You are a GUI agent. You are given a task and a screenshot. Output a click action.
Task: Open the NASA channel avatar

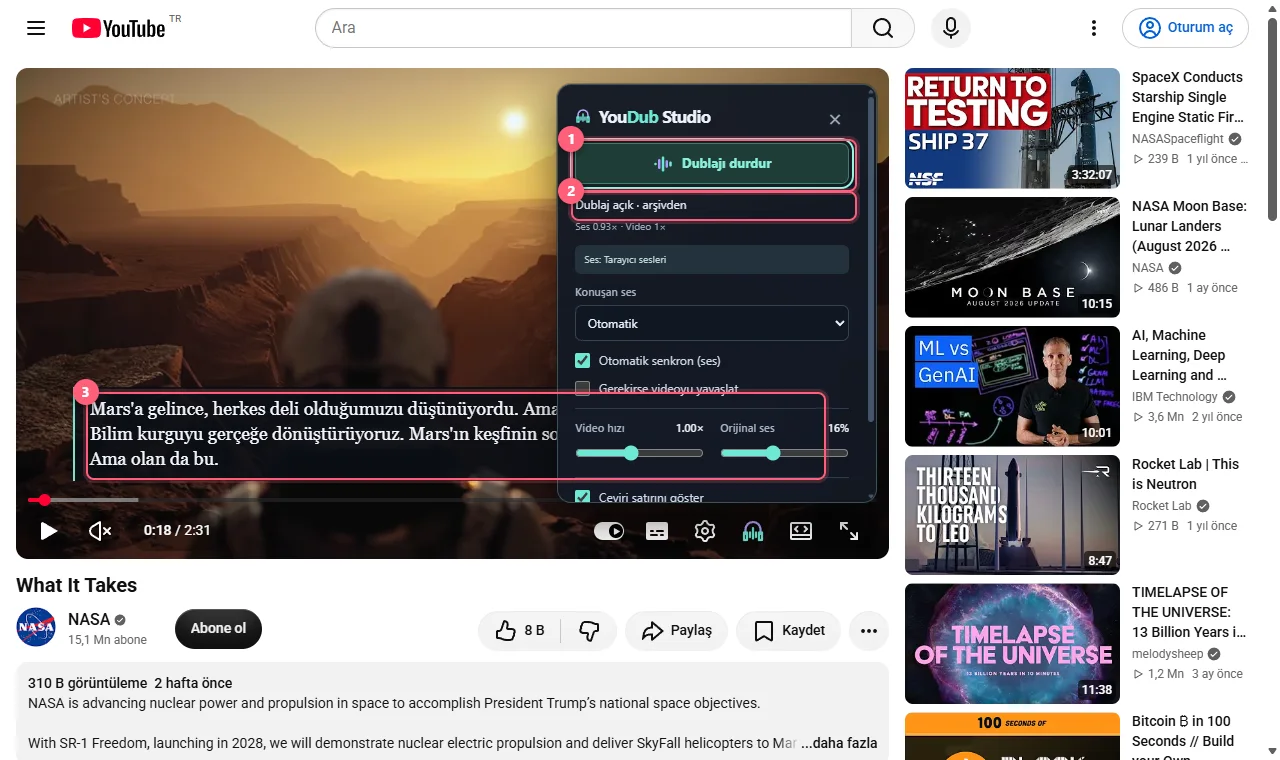click(36, 627)
